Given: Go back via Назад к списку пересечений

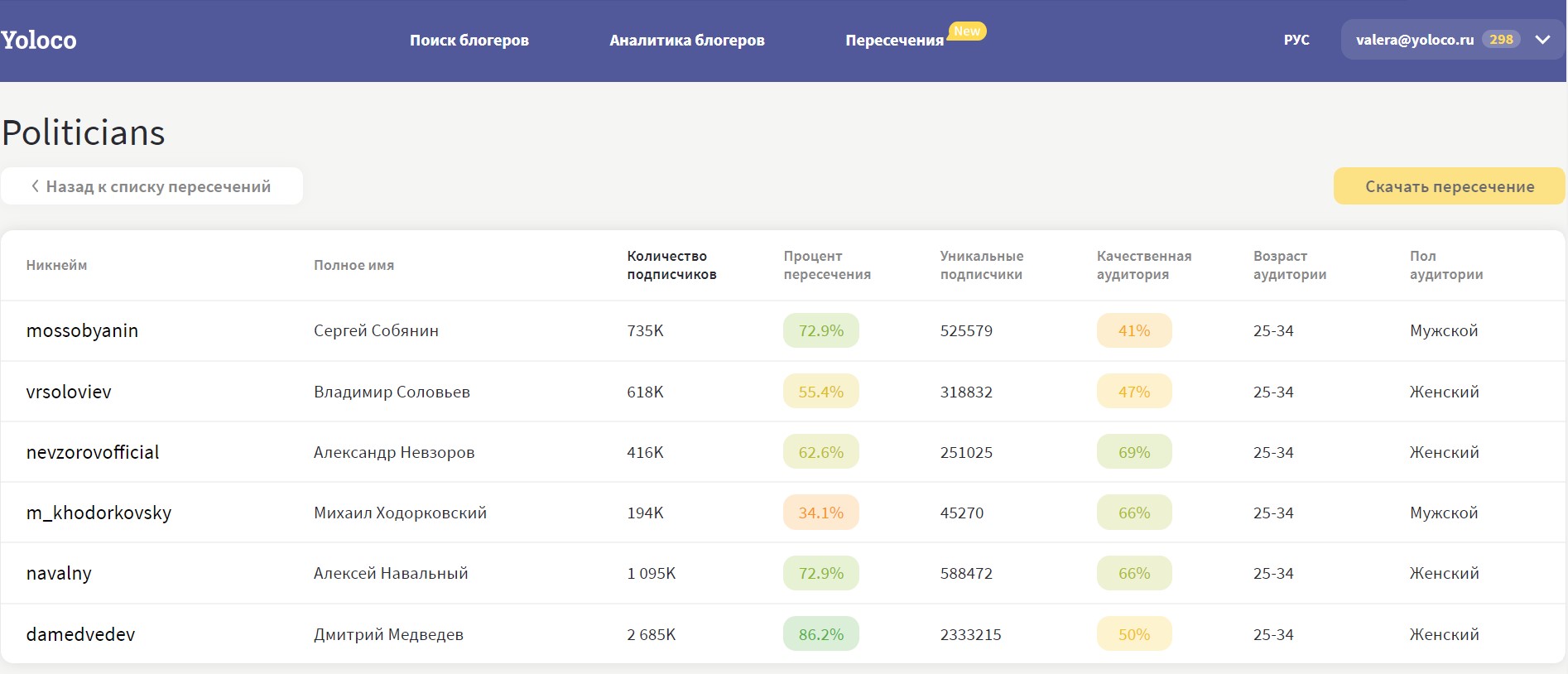Looking at the screenshot, I should click(x=152, y=186).
